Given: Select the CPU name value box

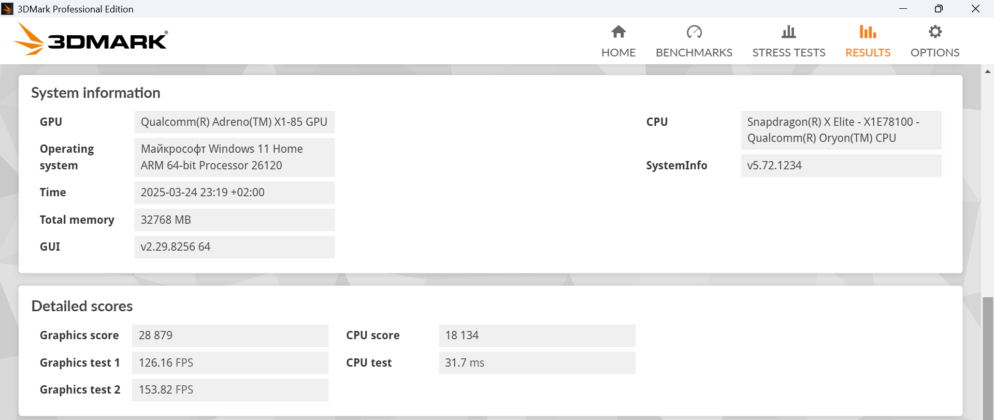Looking at the screenshot, I should click(x=841, y=130).
